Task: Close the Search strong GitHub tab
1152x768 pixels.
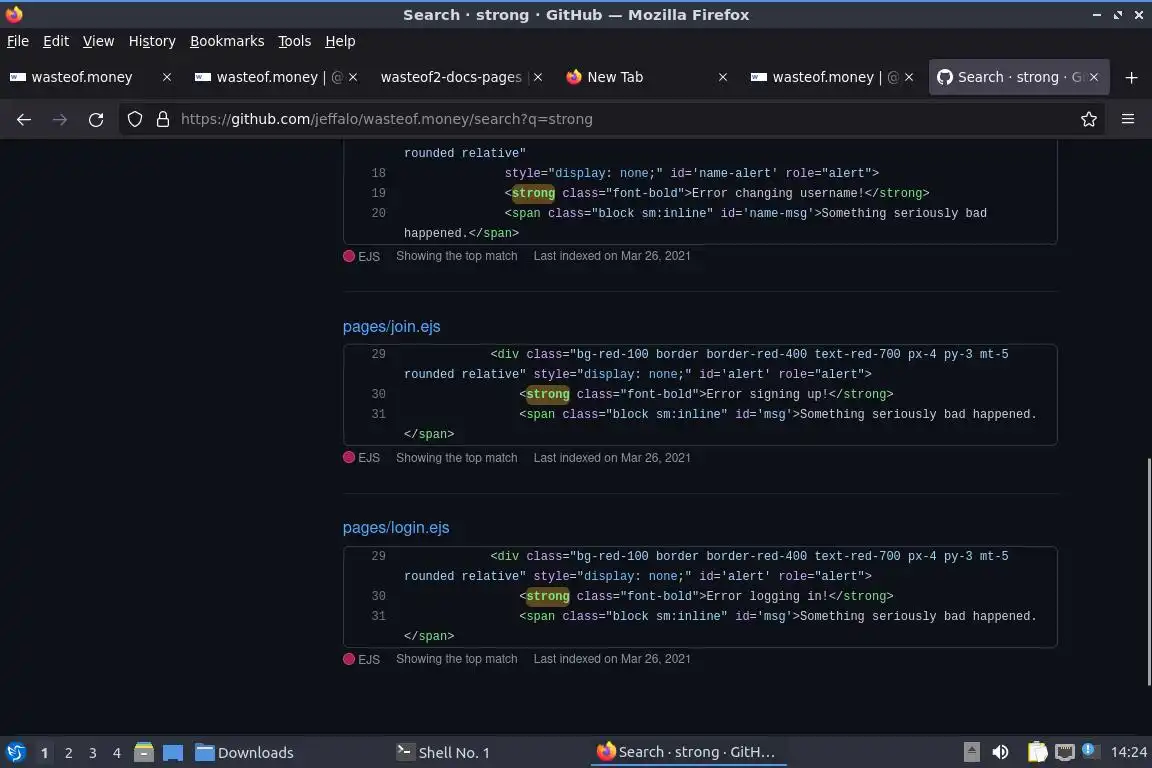Action: pos(1094,77)
